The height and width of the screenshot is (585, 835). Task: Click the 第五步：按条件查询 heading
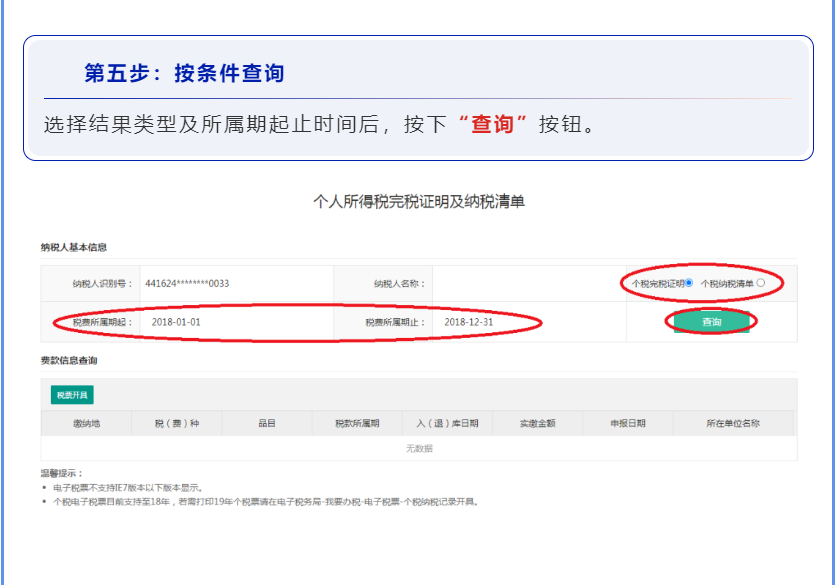pyautogui.click(x=185, y=74)
